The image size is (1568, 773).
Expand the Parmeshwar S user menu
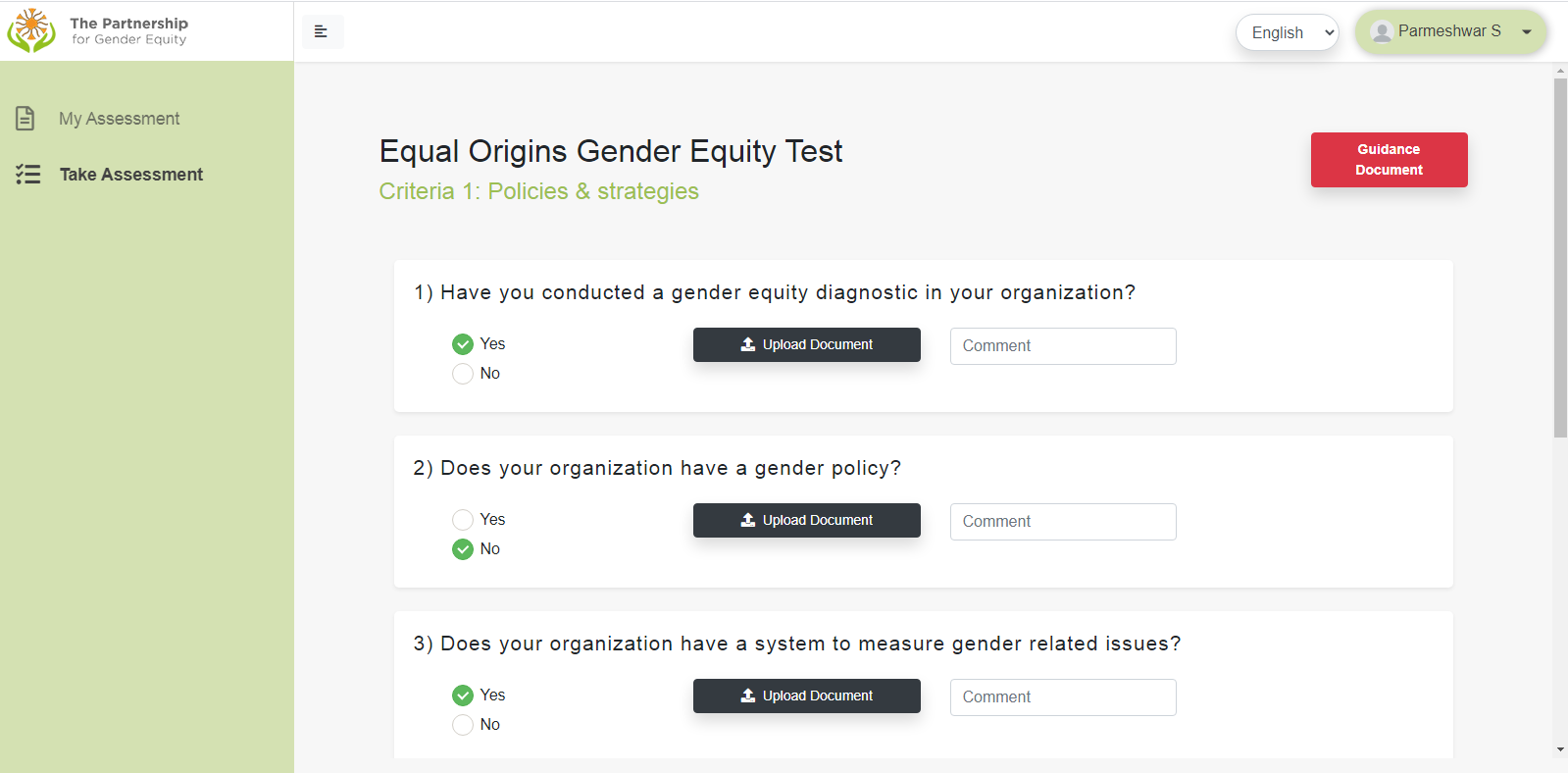coord(1526,31)
